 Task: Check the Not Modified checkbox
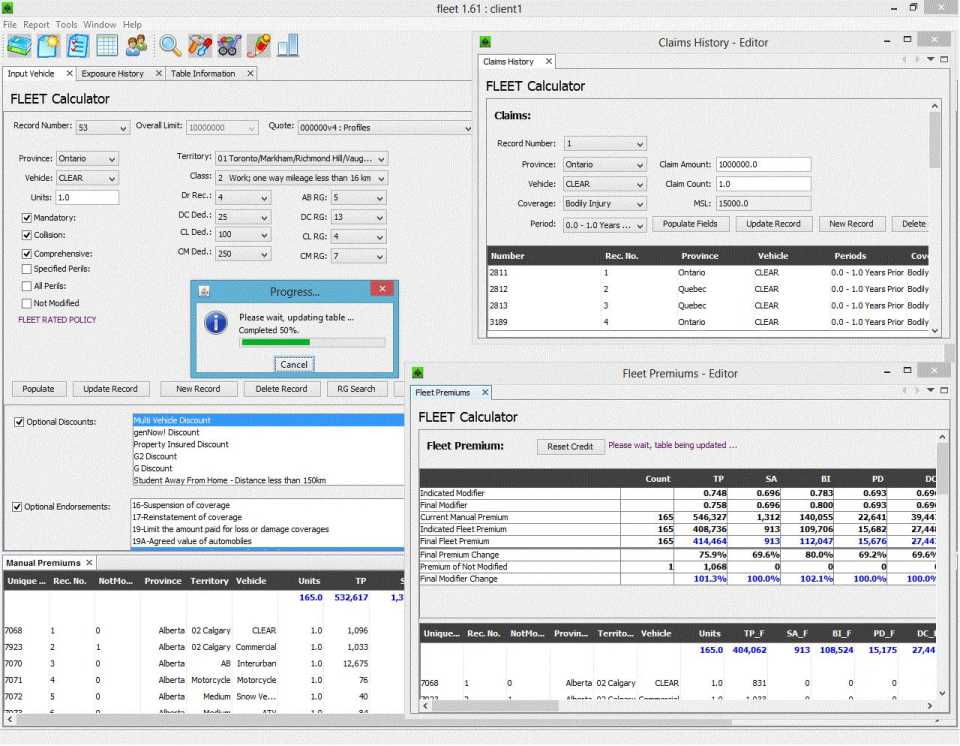point(26,303)
